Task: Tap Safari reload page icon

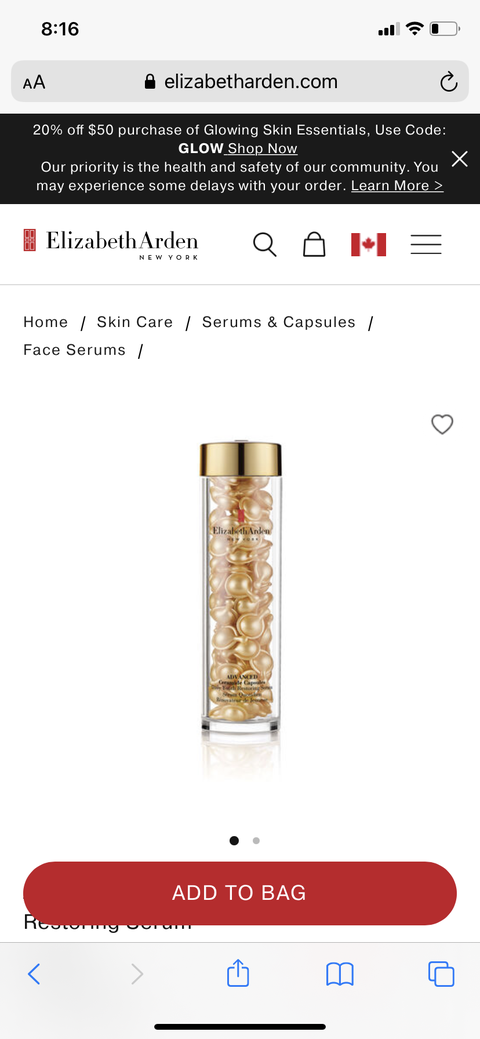Action: (449, 82)
